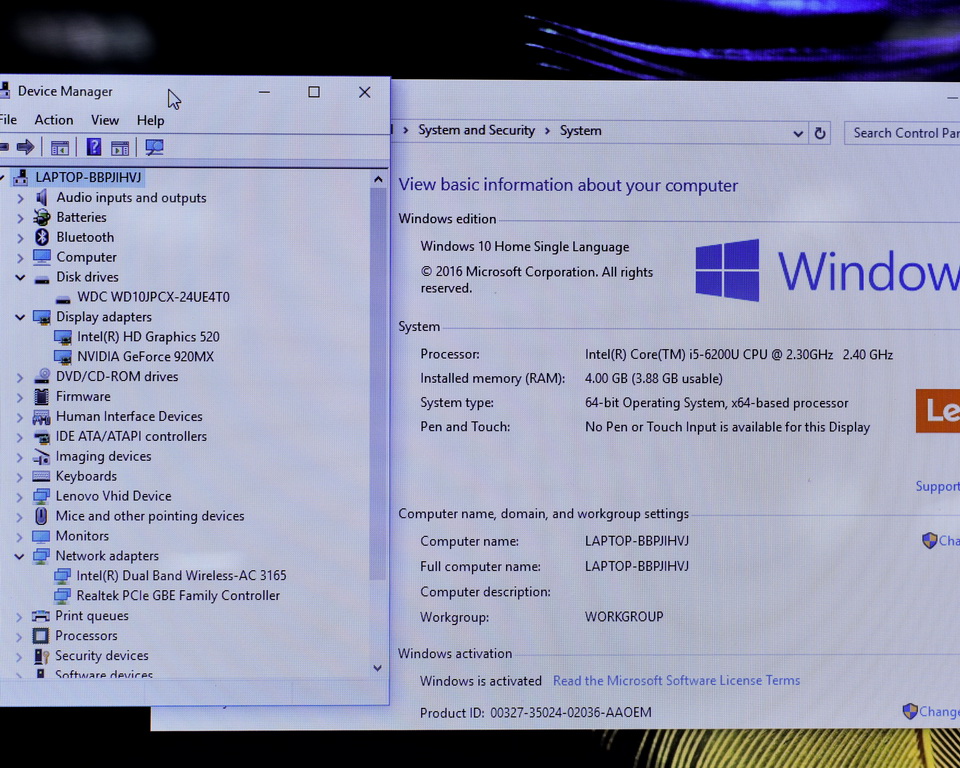
Task: Click the Intel(R) HD Graphics 520 adapter icon
Action: (x=62, y=337)
